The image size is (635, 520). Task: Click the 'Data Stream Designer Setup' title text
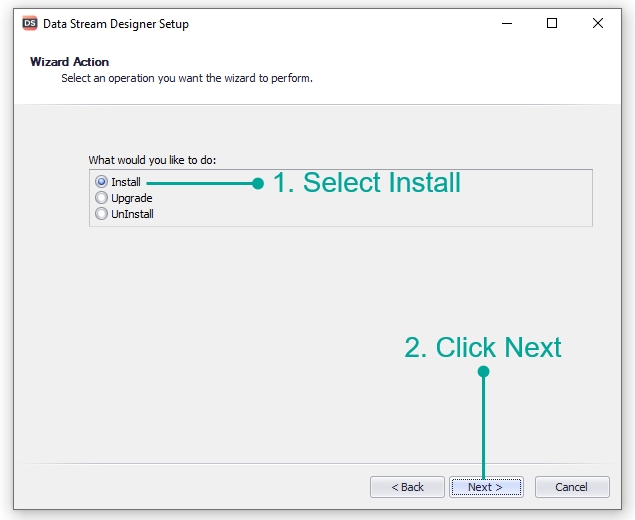116,24
